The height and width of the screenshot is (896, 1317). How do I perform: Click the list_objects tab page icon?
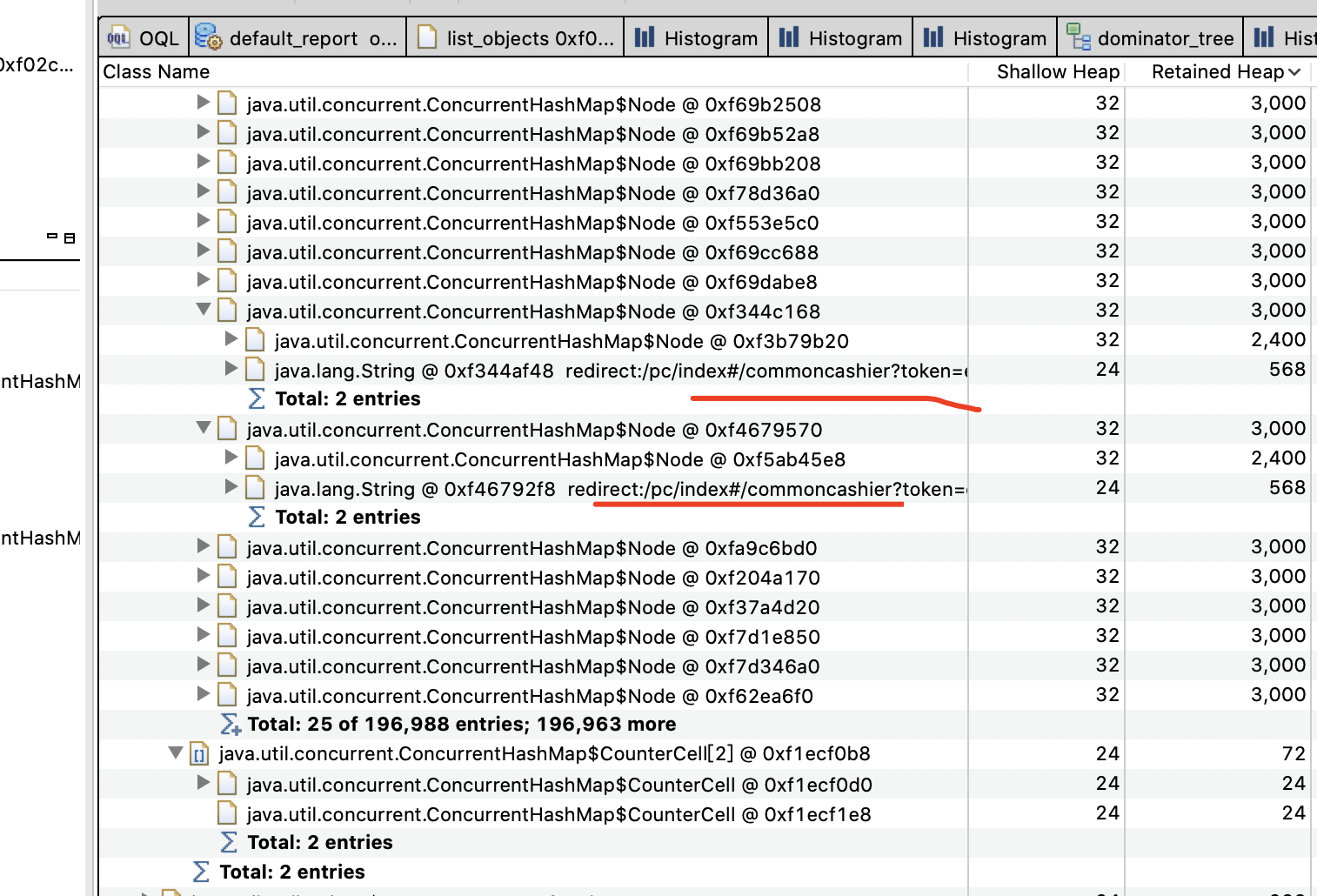427,37
